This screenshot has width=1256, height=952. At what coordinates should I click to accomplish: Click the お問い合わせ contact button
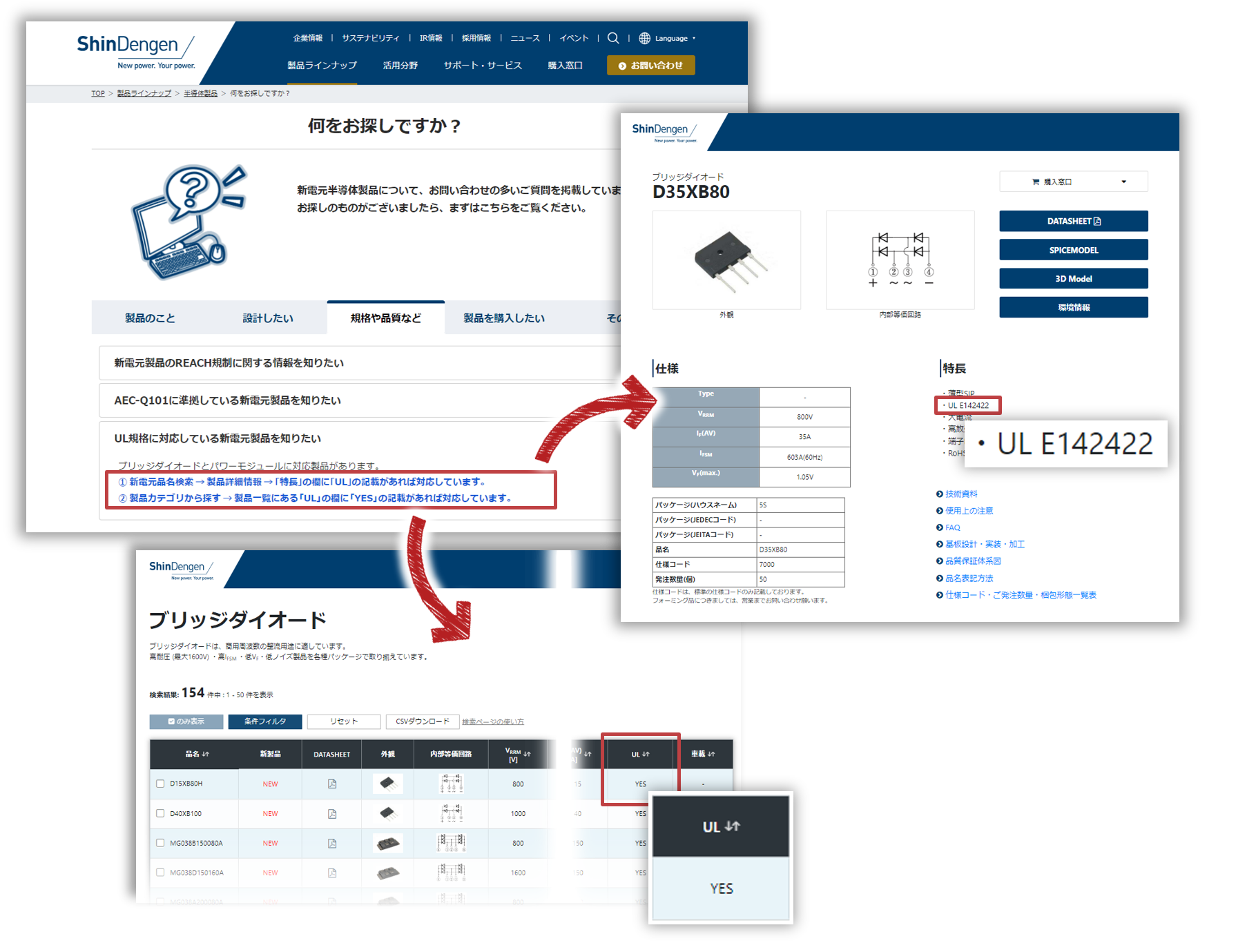pos(651,66)
